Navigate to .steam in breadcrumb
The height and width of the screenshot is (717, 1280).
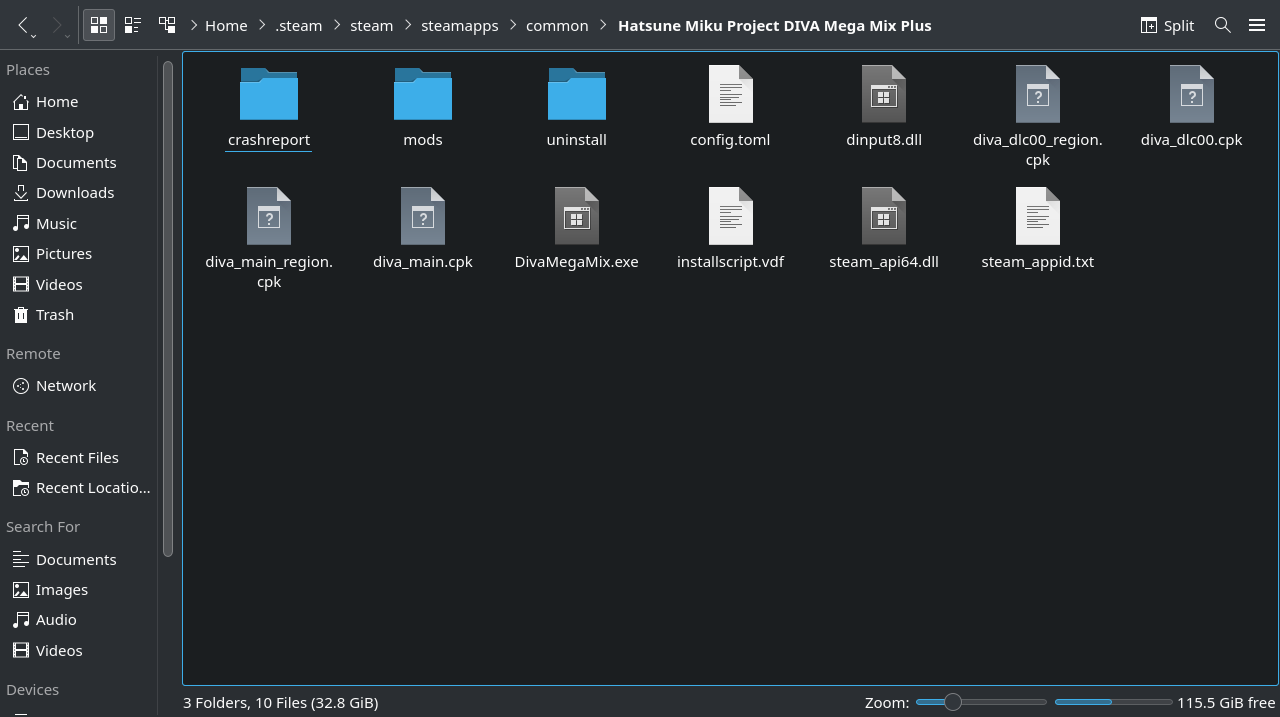pyautogui.click(x=298, y=25)
